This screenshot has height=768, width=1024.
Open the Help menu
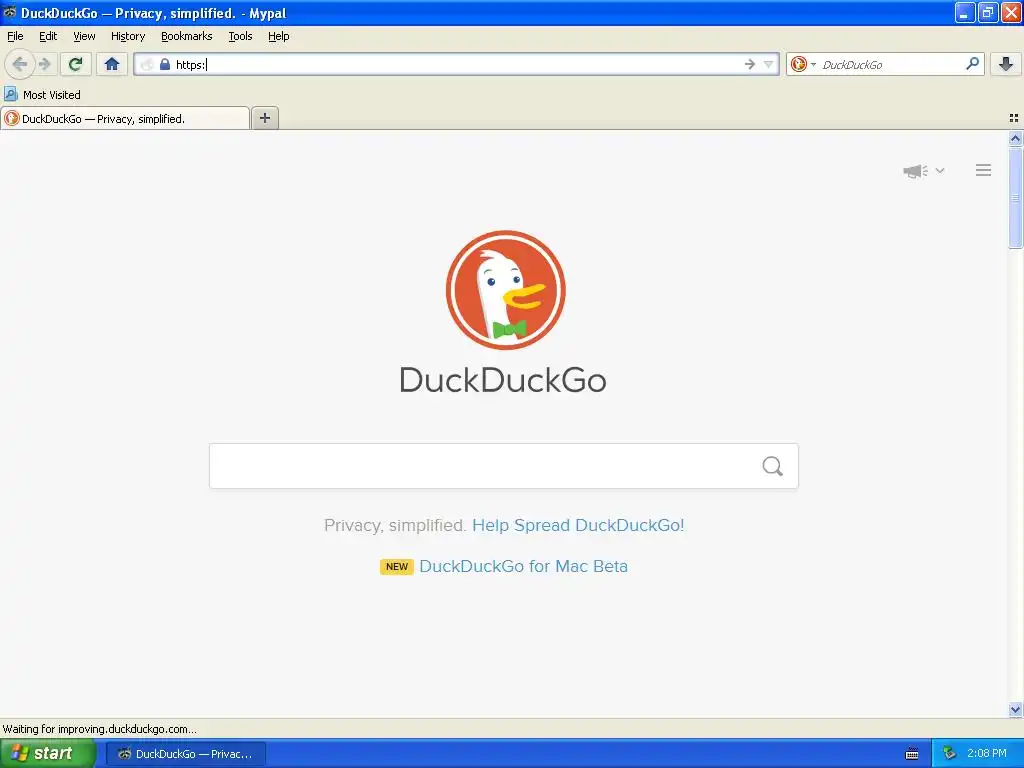tap(279, 36)
